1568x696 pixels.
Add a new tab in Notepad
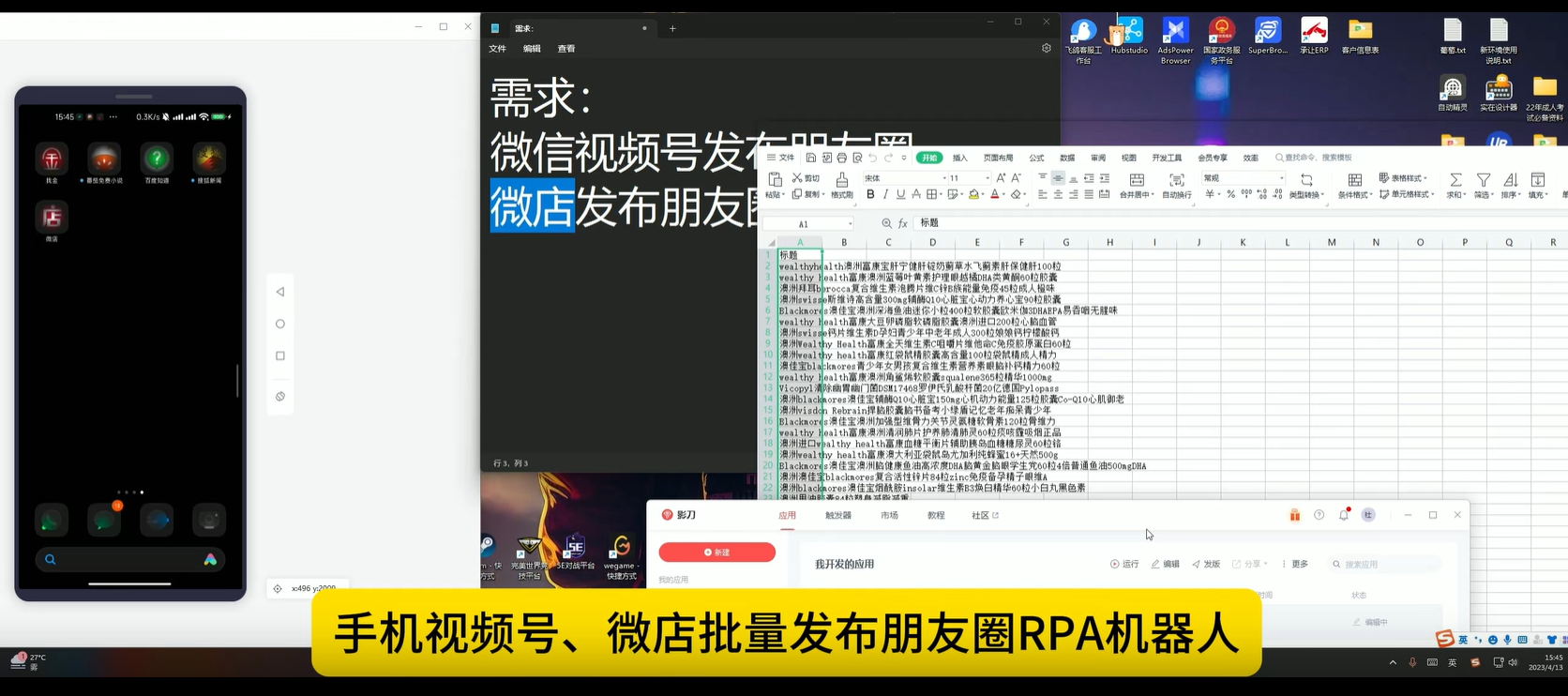point(672,28)
